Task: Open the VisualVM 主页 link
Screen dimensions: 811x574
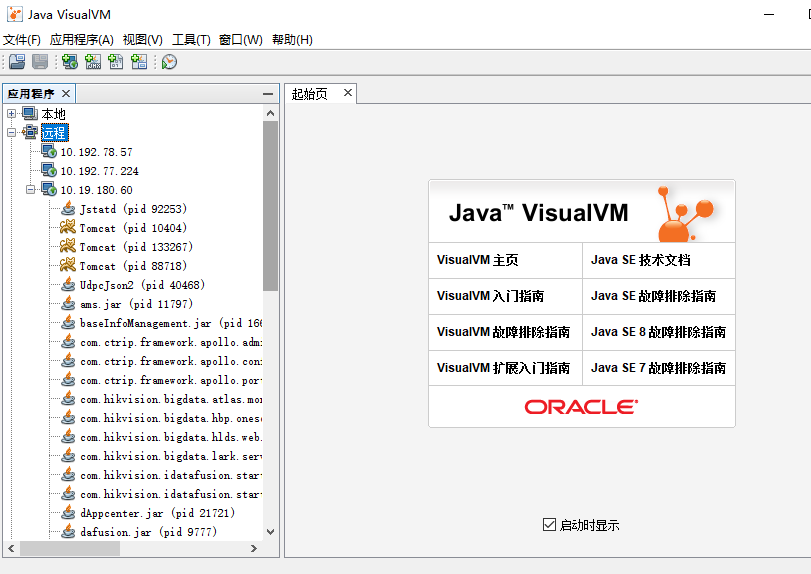Action: pyautogui.click(x=477, y=260)
